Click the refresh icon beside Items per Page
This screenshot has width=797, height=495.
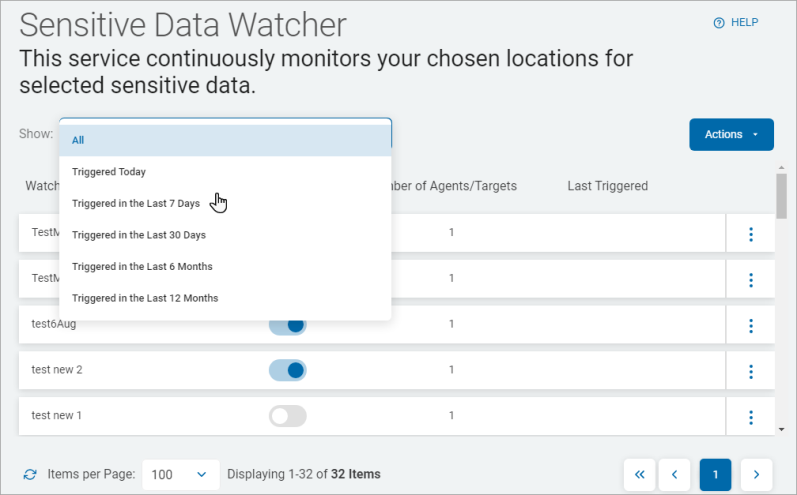(30, 474)
